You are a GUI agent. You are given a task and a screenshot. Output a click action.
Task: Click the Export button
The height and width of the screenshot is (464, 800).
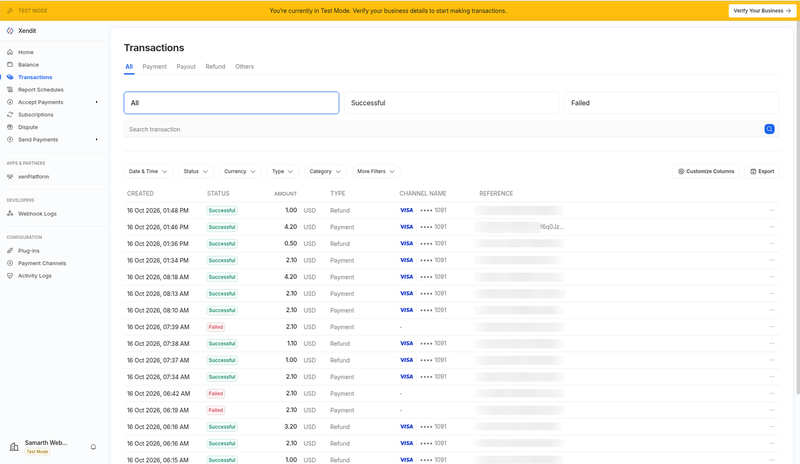click(x=762, y=172)
